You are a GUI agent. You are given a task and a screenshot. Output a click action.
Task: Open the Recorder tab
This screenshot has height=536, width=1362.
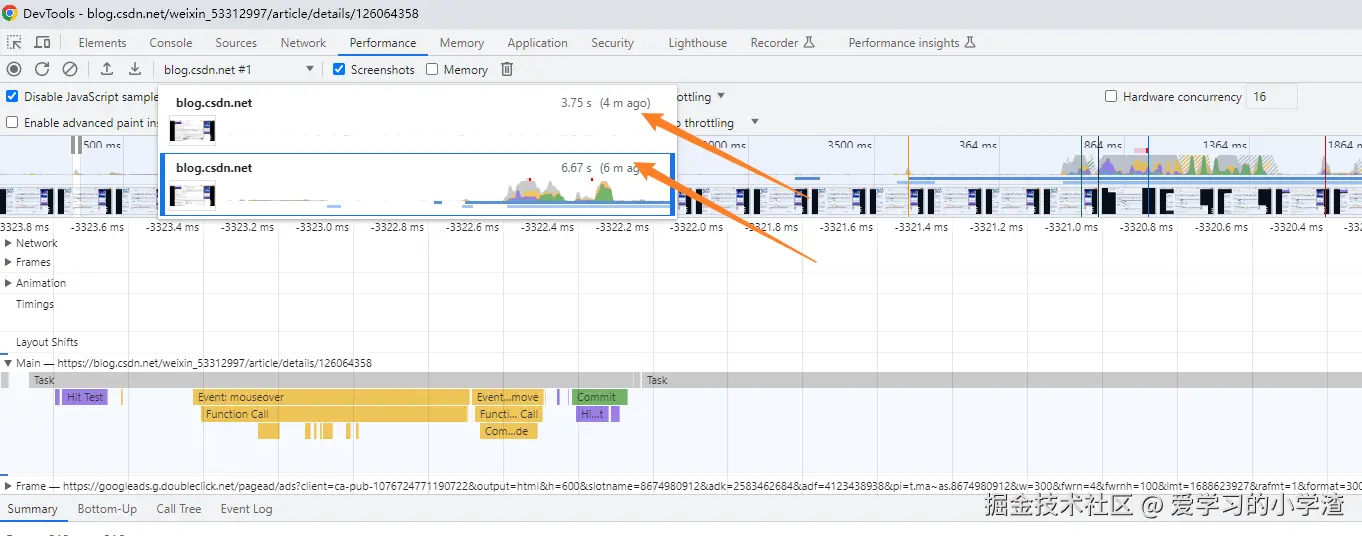click(782, 43)
